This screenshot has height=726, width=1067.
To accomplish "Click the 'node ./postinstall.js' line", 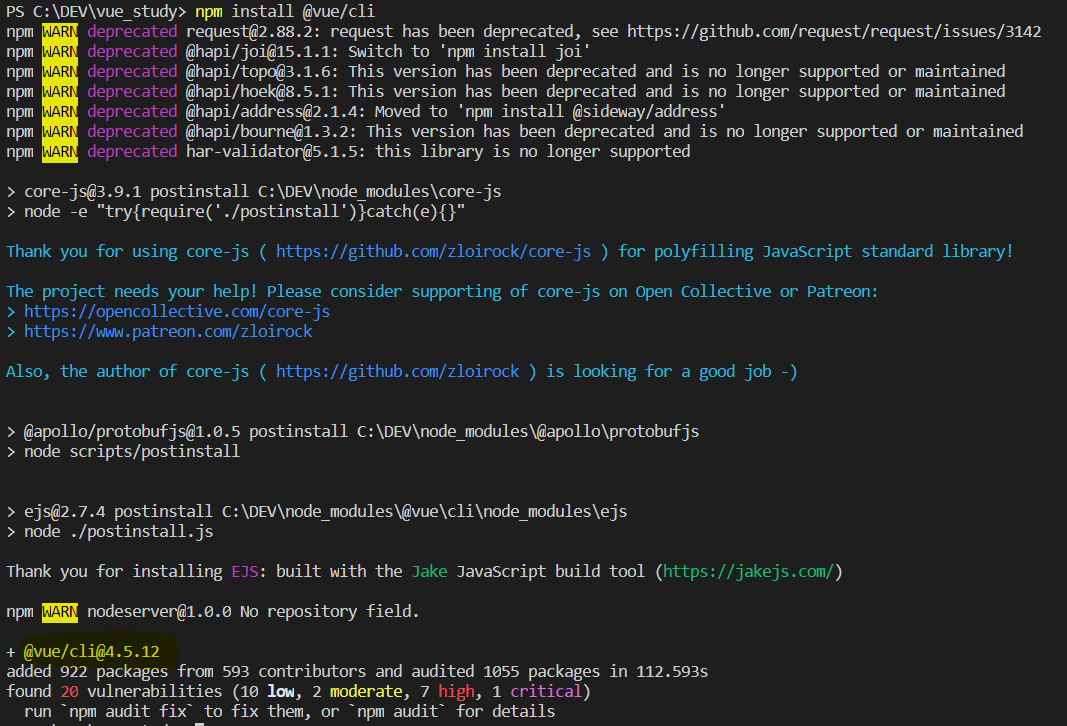I will (110, 532).
